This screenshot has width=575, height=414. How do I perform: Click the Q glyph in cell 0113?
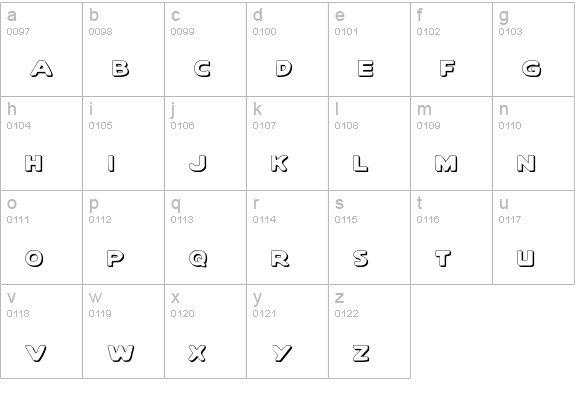(x=198, y=259)
